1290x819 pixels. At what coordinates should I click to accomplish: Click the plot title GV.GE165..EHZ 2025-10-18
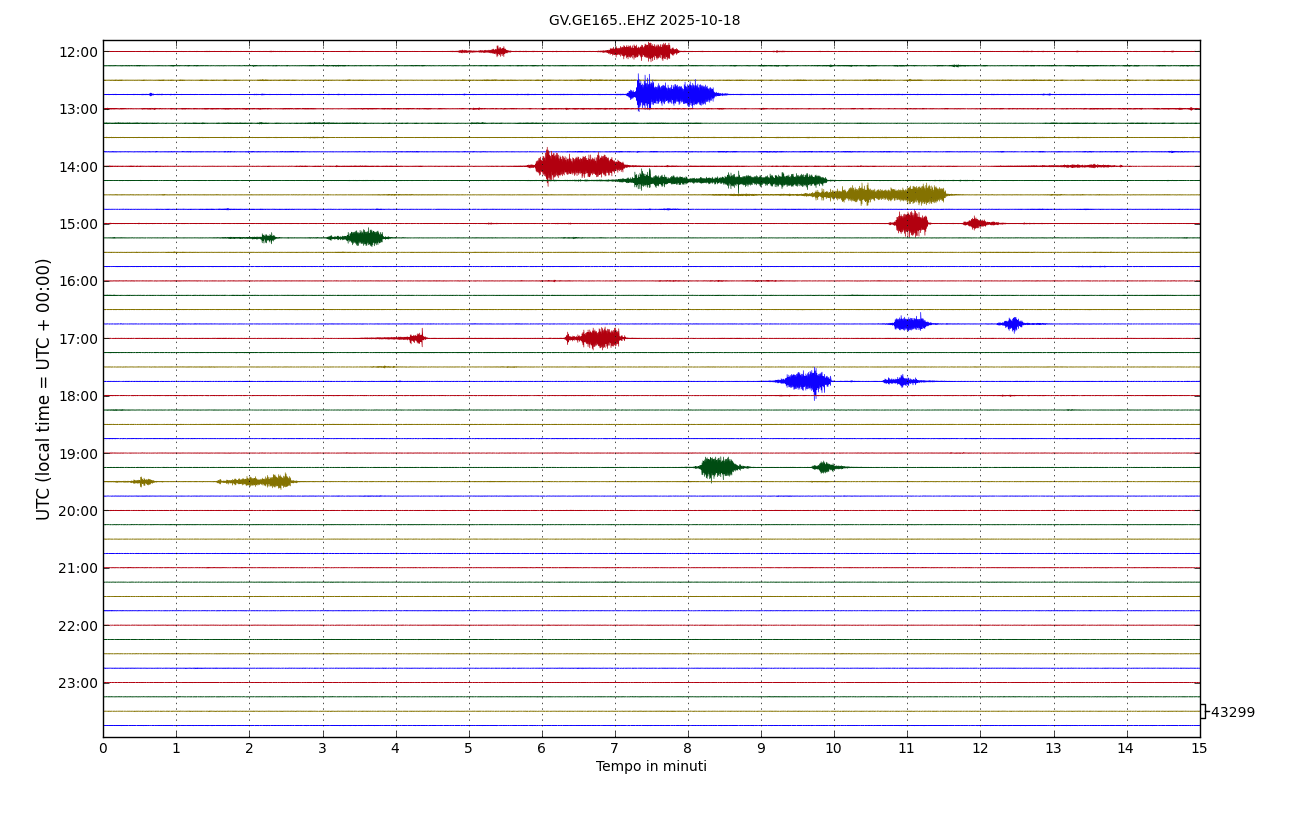pyautogui.click(x=644, y=21)
